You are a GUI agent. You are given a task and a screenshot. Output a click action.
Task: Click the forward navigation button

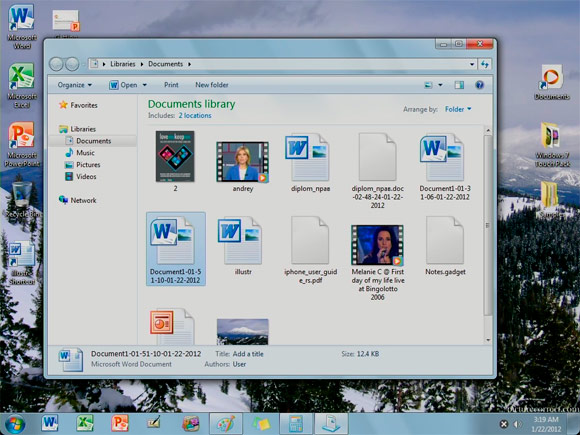point(72,64)
